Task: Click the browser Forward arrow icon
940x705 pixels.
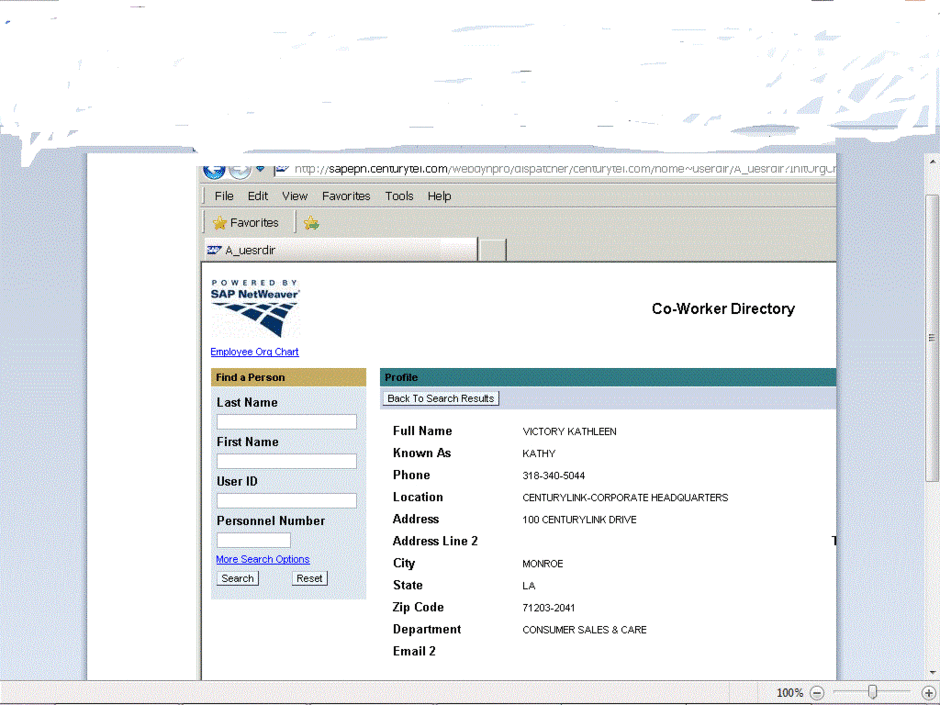Action: [240, 171]
